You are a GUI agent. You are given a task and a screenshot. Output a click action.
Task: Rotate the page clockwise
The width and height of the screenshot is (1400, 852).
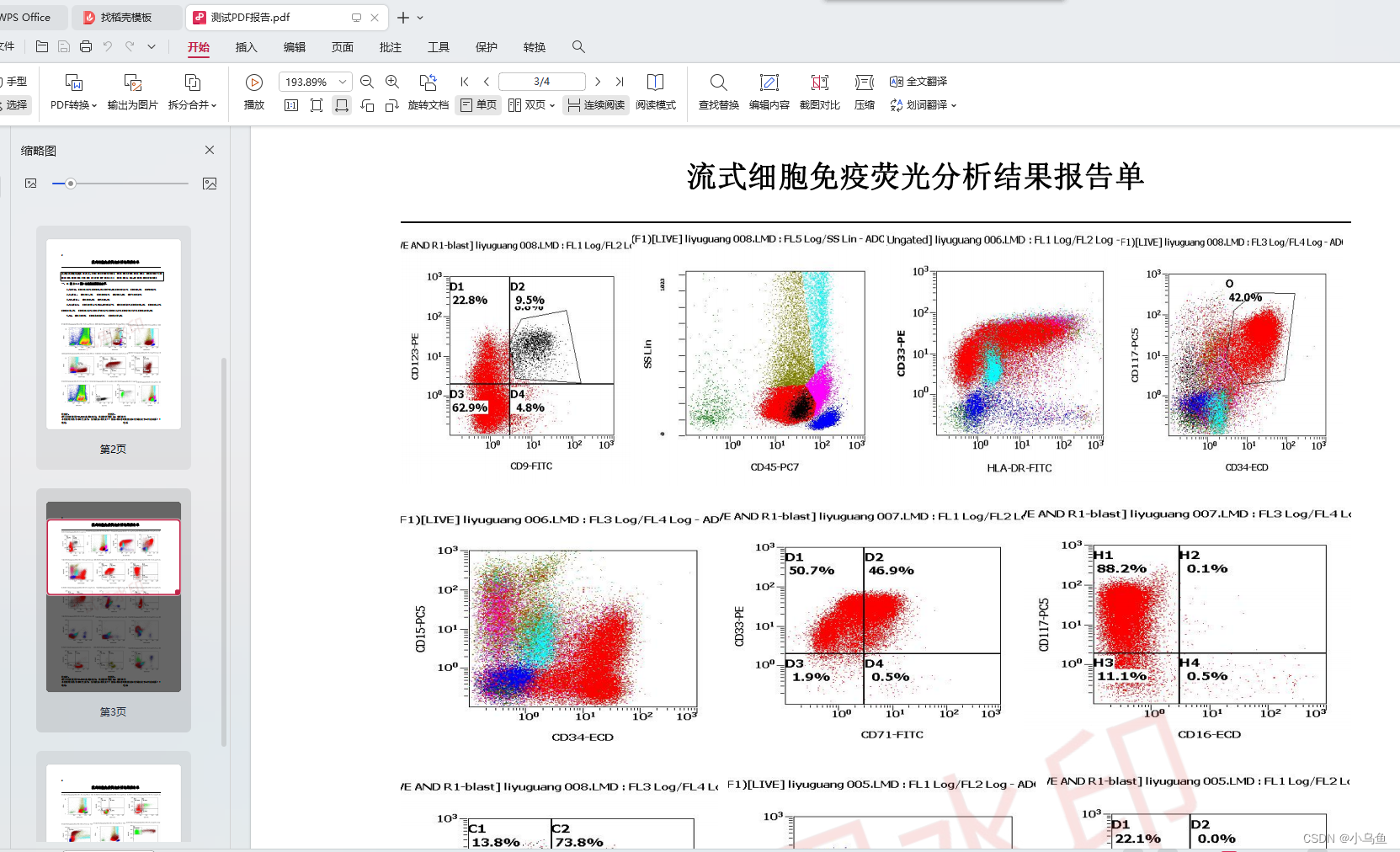tap(392, 105)
